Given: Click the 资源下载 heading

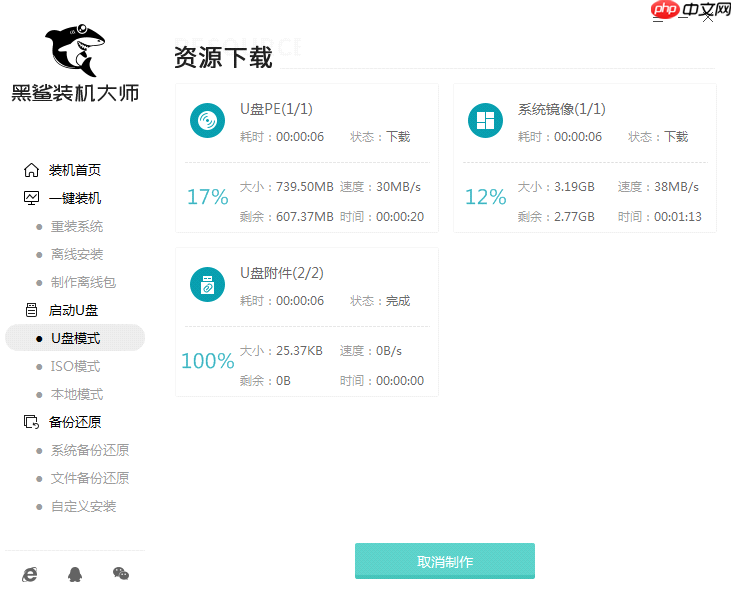Looking at the screenshot, I should click(x=223, y=57).
